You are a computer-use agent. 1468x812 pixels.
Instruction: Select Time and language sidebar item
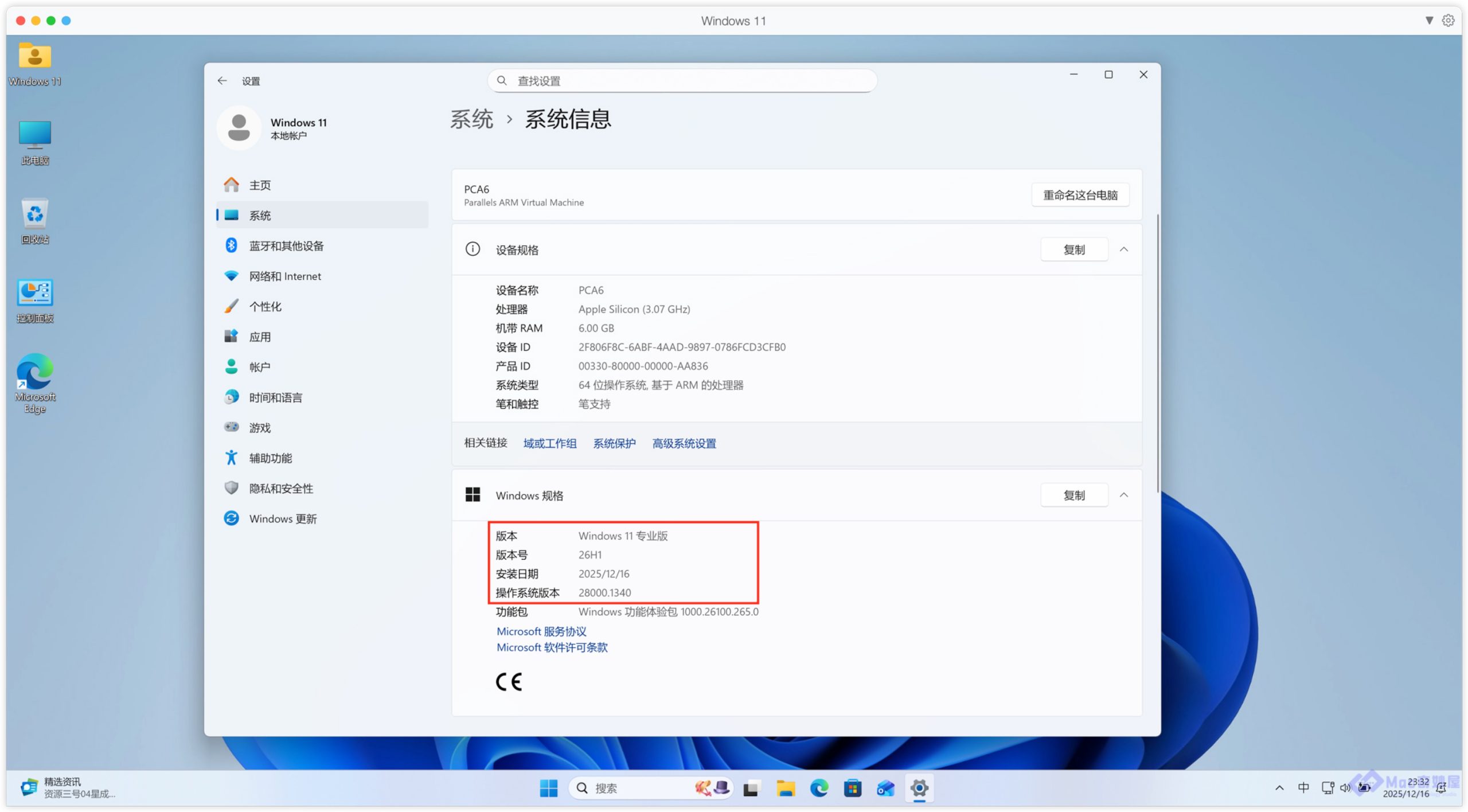point(275,398)
